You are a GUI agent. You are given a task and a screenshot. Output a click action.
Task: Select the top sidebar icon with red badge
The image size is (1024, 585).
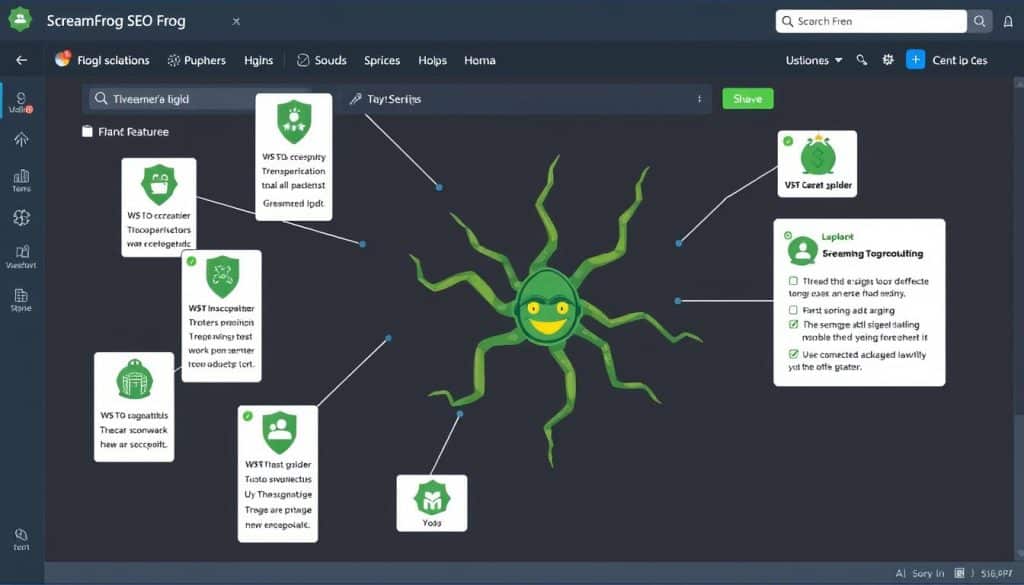coord(21,101)
